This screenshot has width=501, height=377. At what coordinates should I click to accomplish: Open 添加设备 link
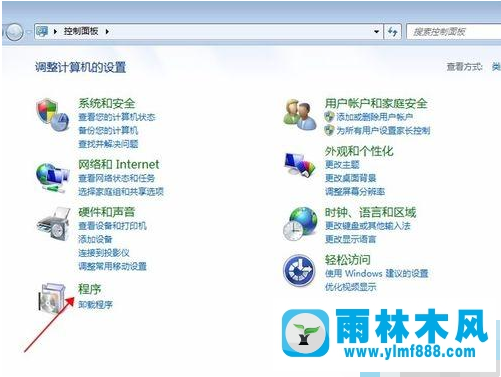click(95, 239)
